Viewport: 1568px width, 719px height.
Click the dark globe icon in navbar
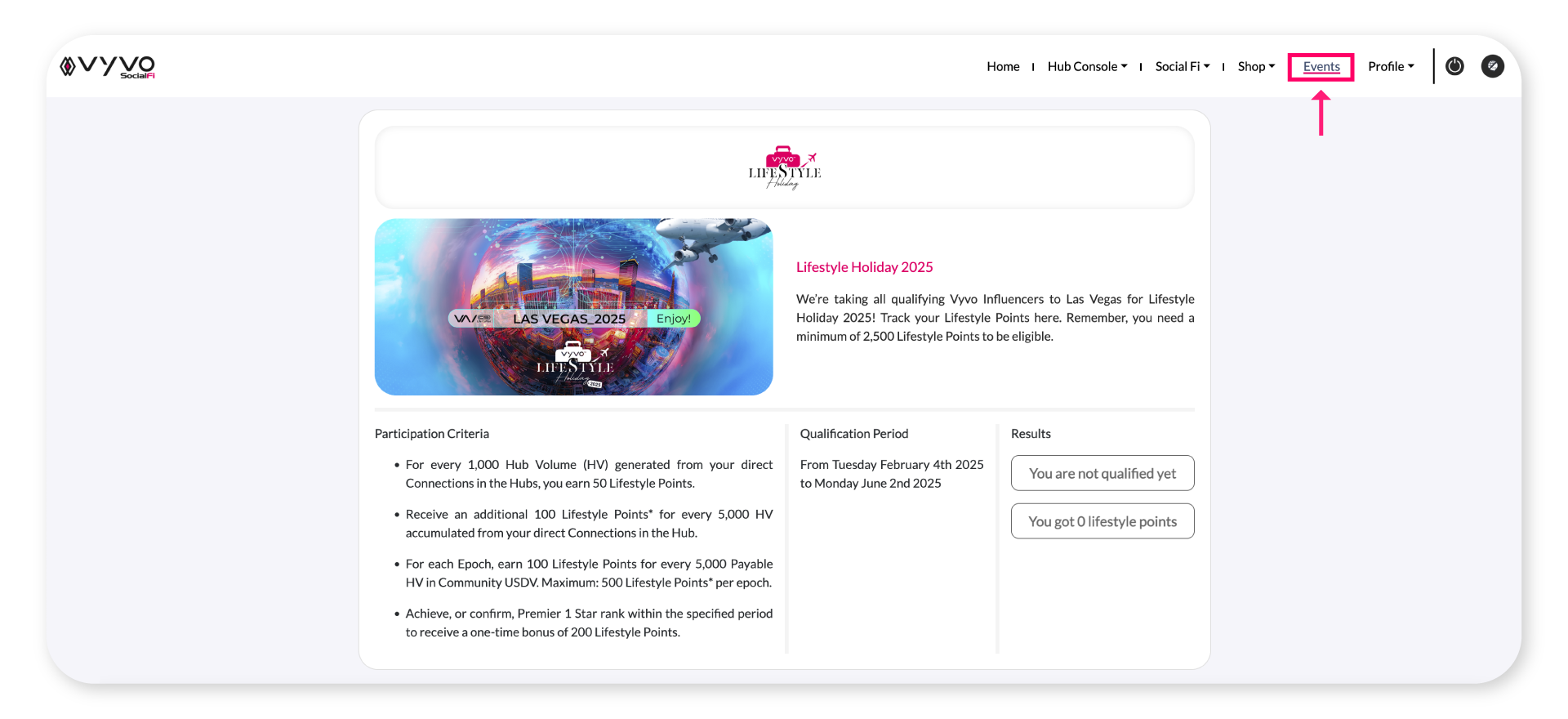pyautogui.click(x=1492, y=66)
